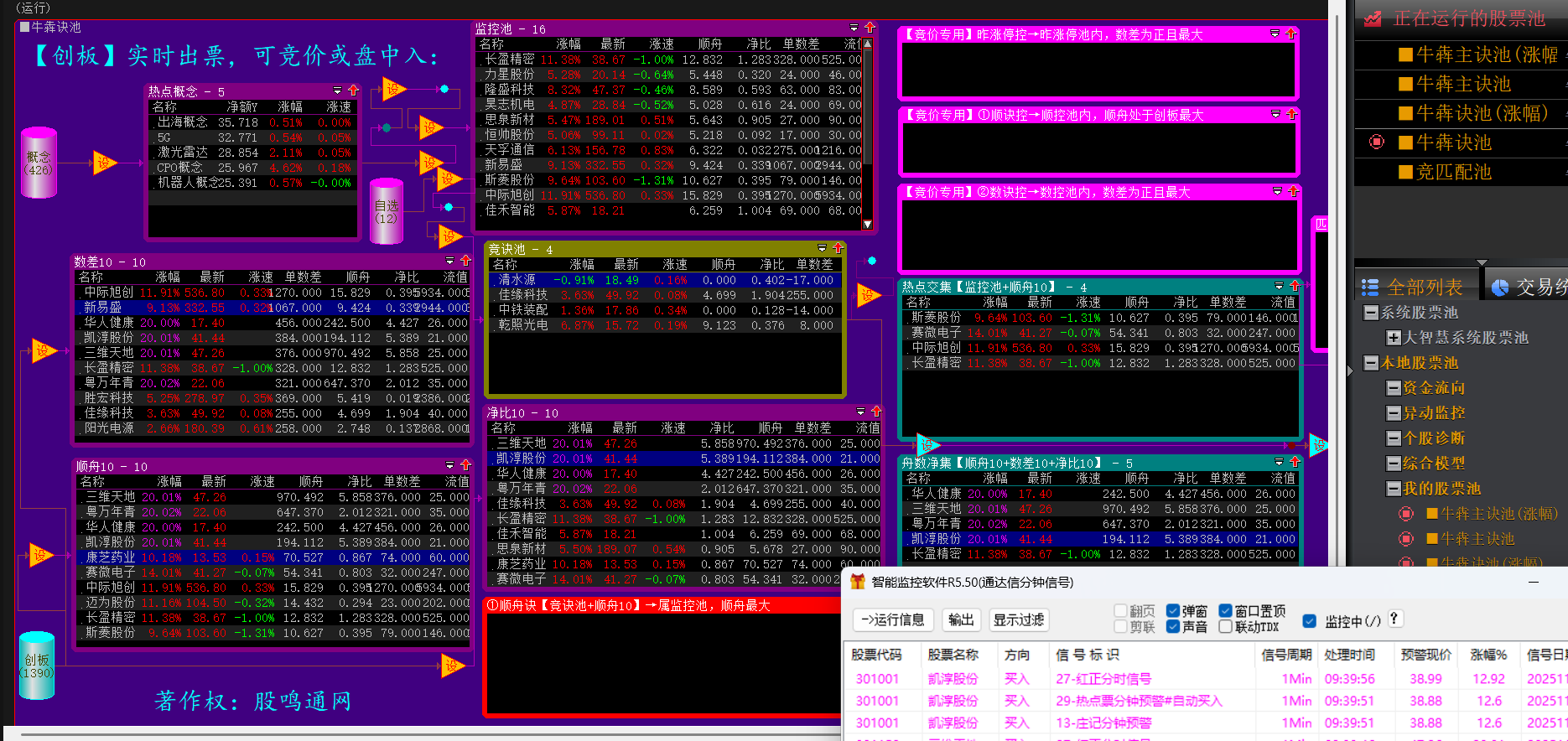Open dropdown arrow on 数差10 panel
The width and height of the screenshot is (1568, 741).
pos(449,261)
